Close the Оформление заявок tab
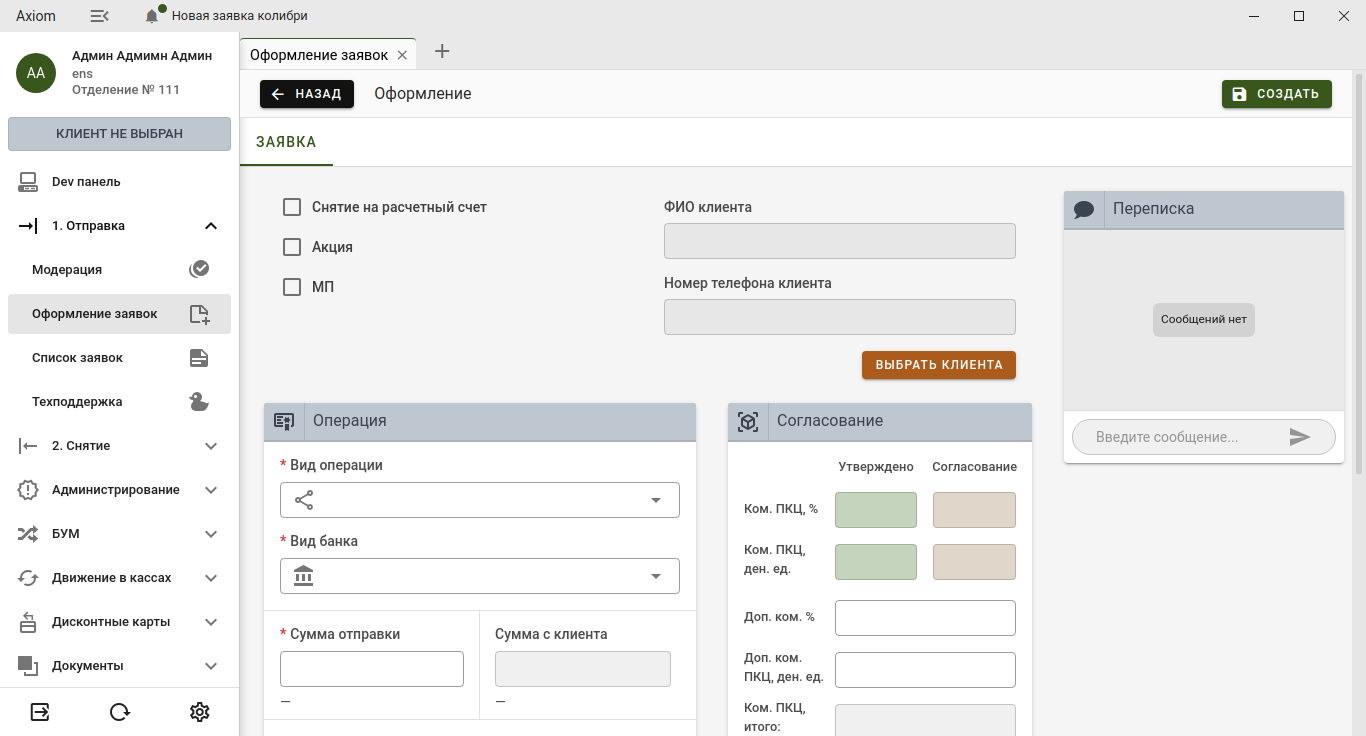The width and height of the screenshot is (1366, 736). click(402, 55)
